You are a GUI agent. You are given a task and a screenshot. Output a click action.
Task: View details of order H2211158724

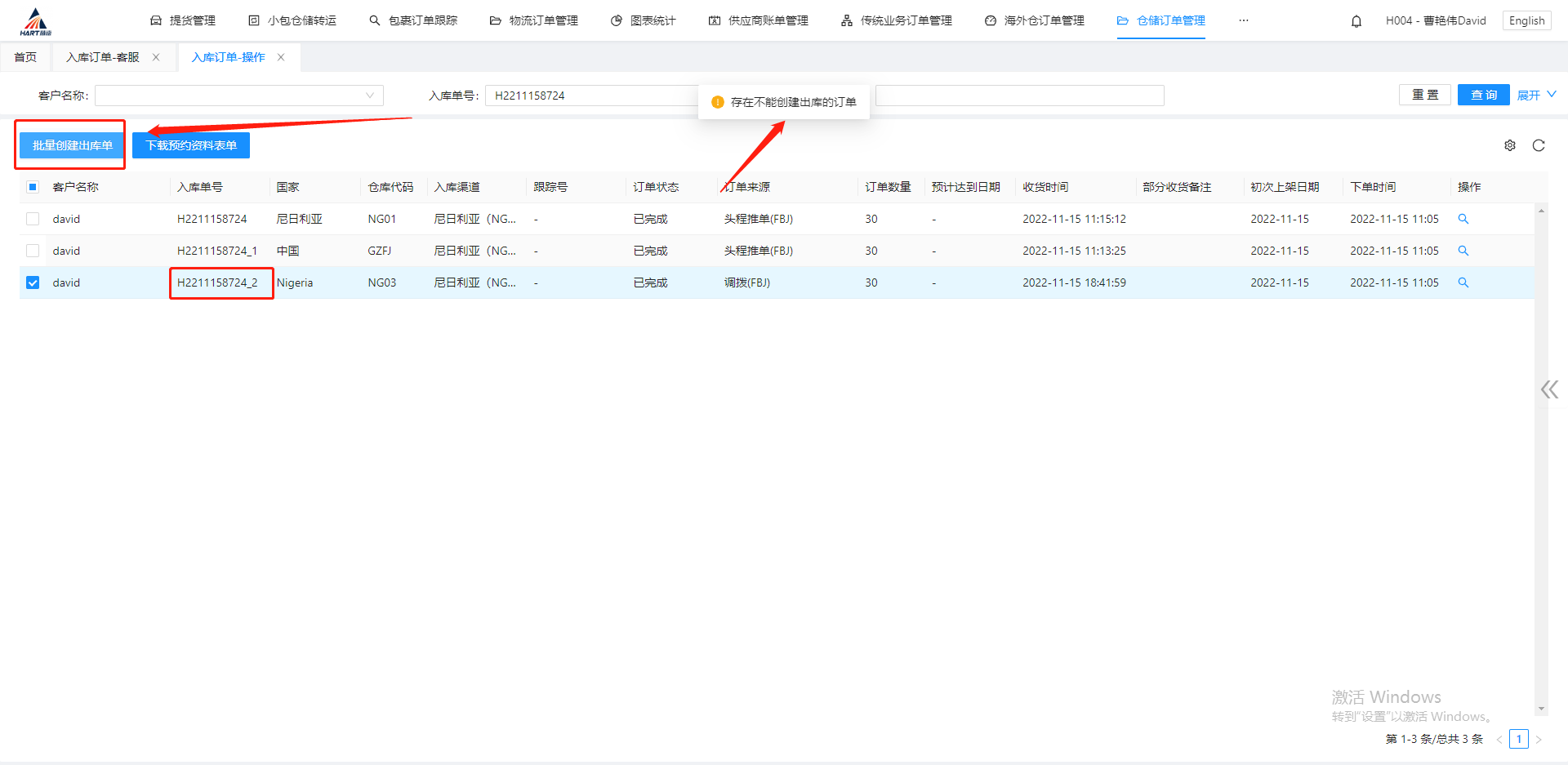1463,219
